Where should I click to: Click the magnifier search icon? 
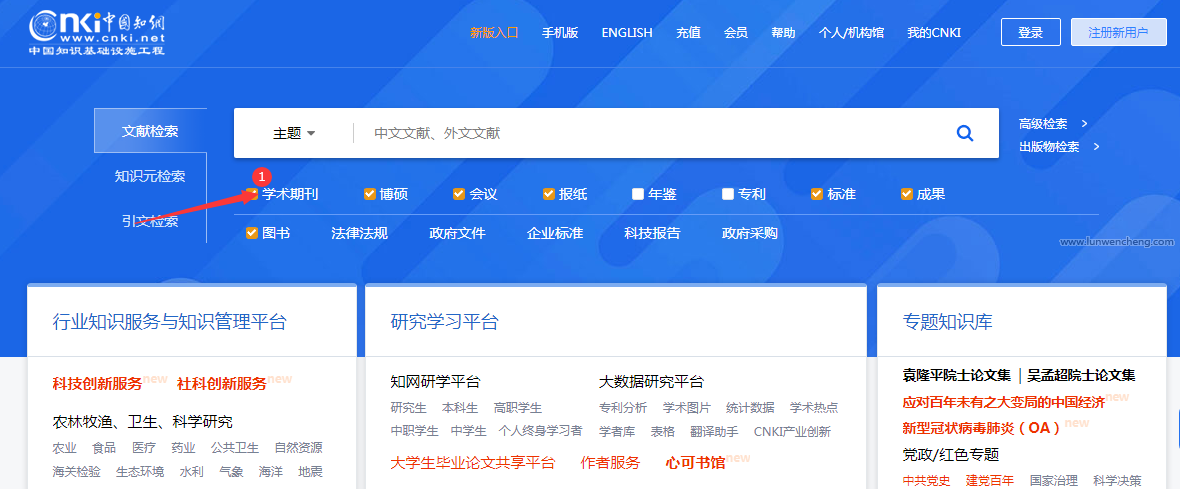click(965, 133)
